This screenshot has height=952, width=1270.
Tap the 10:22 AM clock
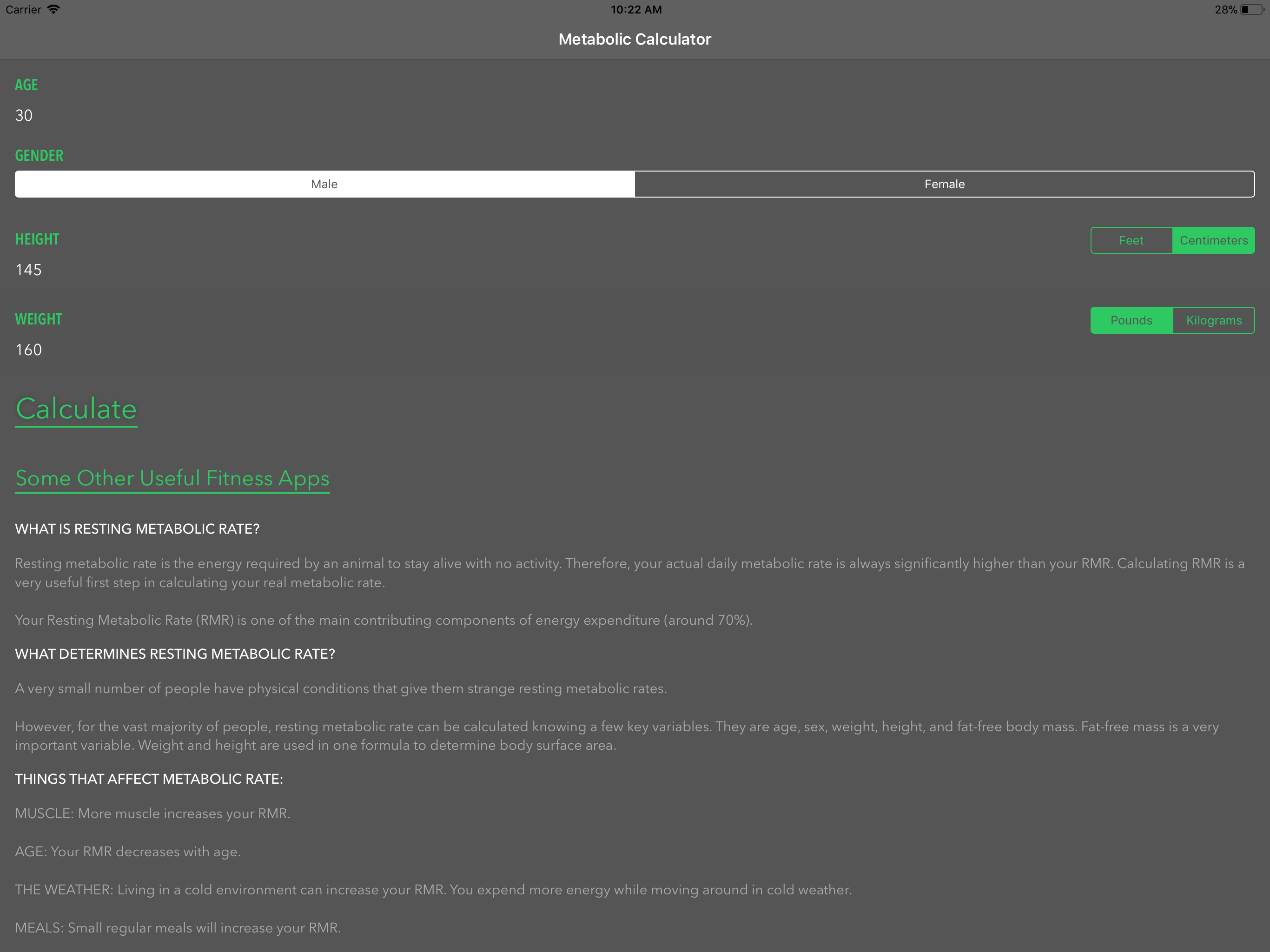pos(635,10)
